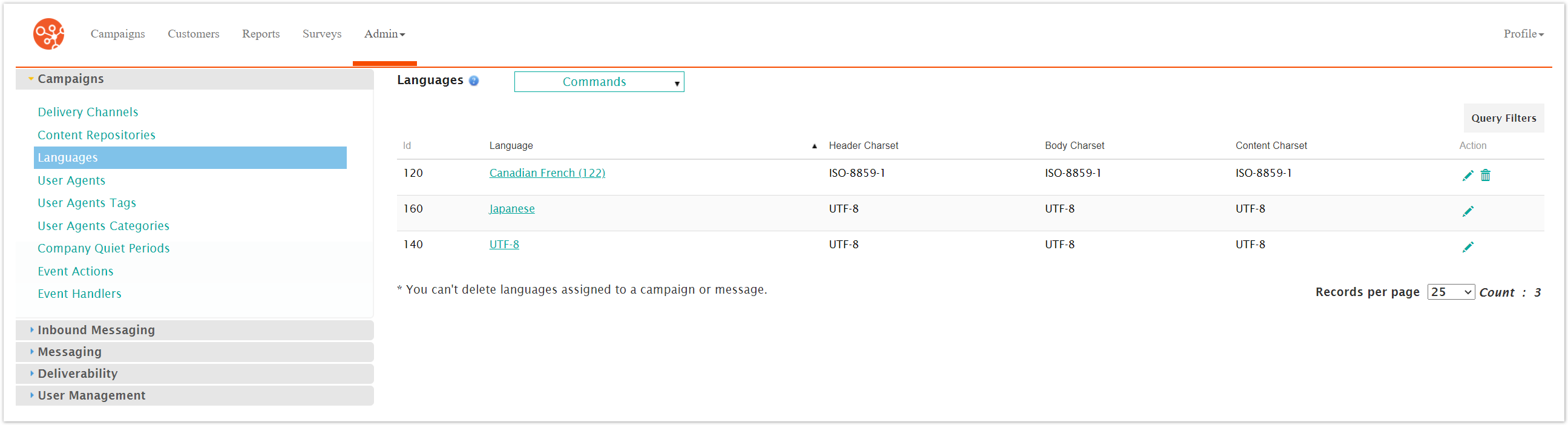Open the Commands dropdown

coord(599,82)
